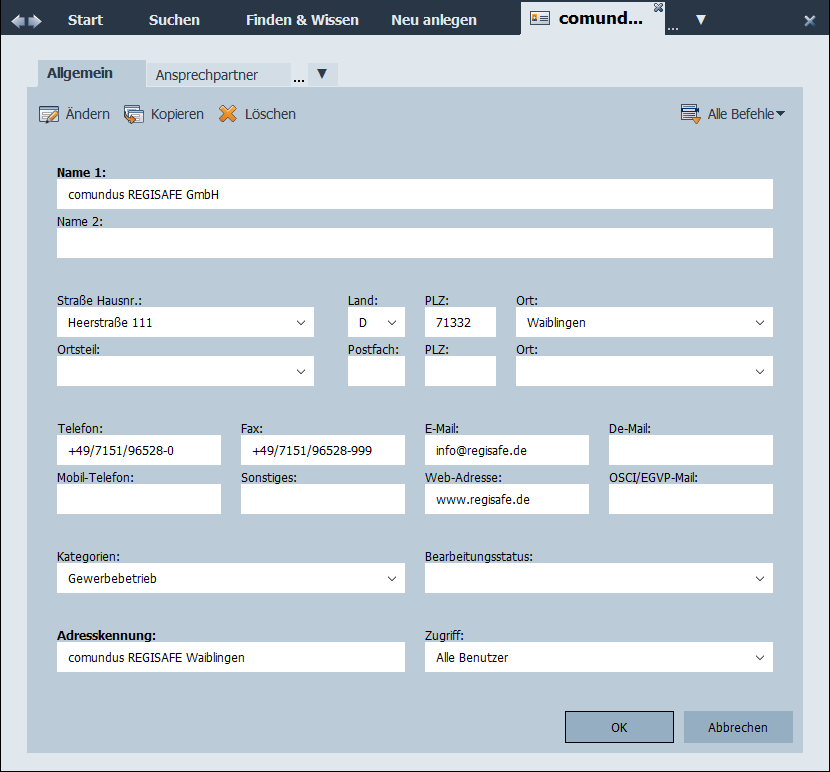Open the Land country dropdown

click(391, 322)
